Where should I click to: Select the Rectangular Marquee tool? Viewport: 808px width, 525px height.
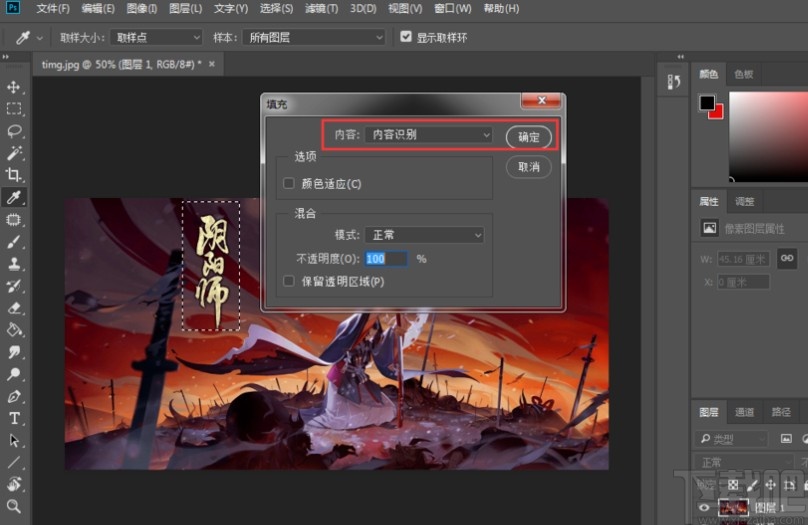(14, 109)
